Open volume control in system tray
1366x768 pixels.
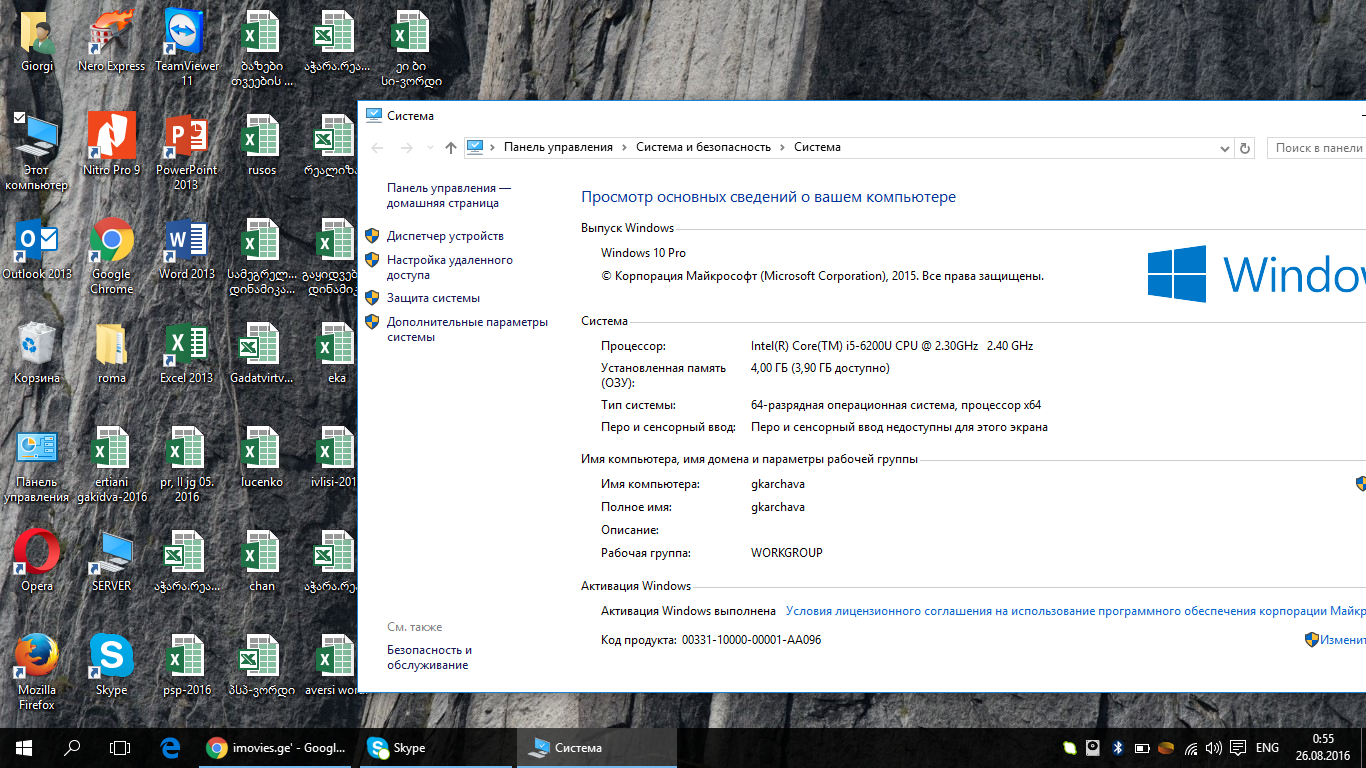(x=1213, y=747)
